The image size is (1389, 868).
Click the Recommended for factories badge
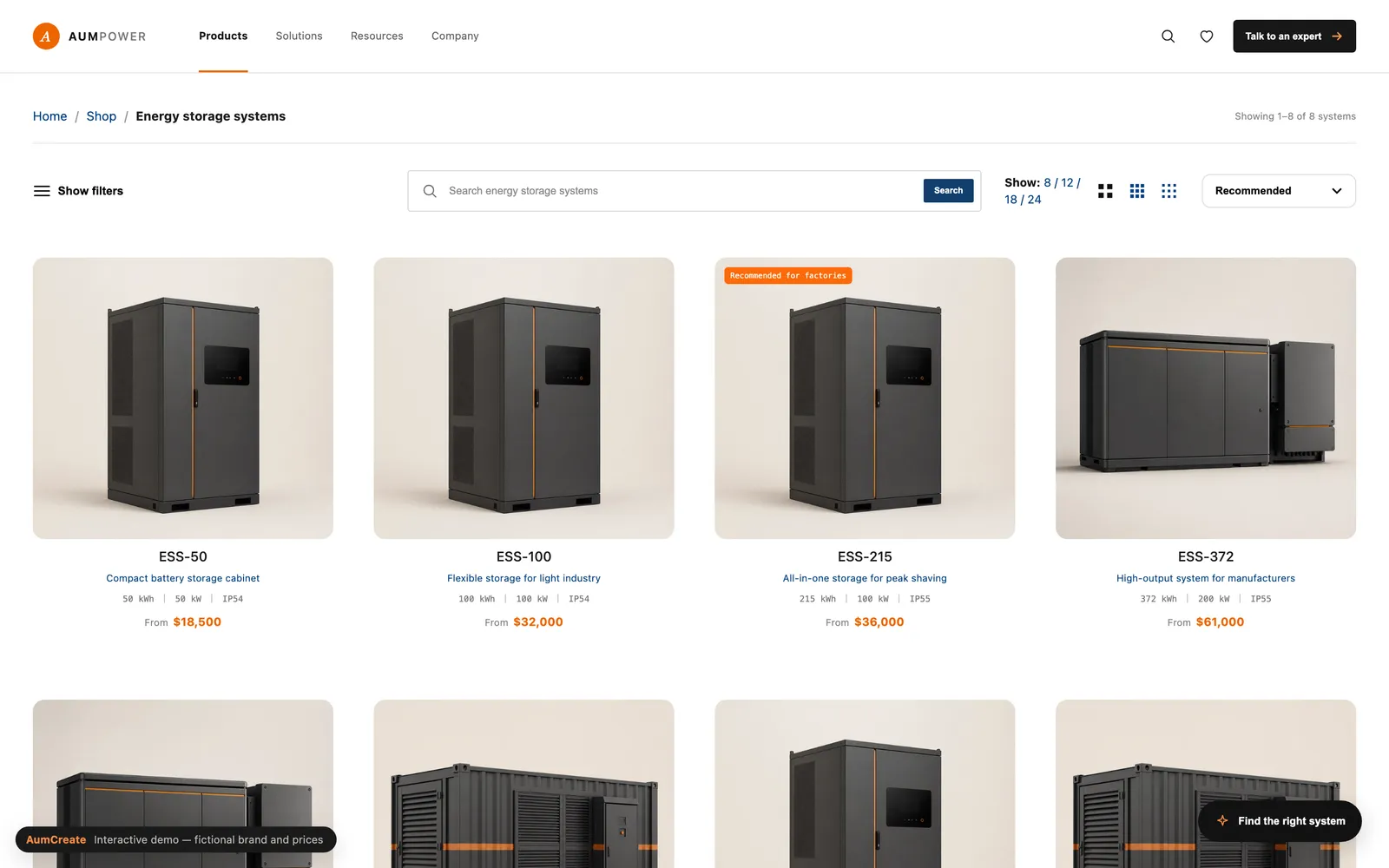pyautogui.click(x=788, y=276)
